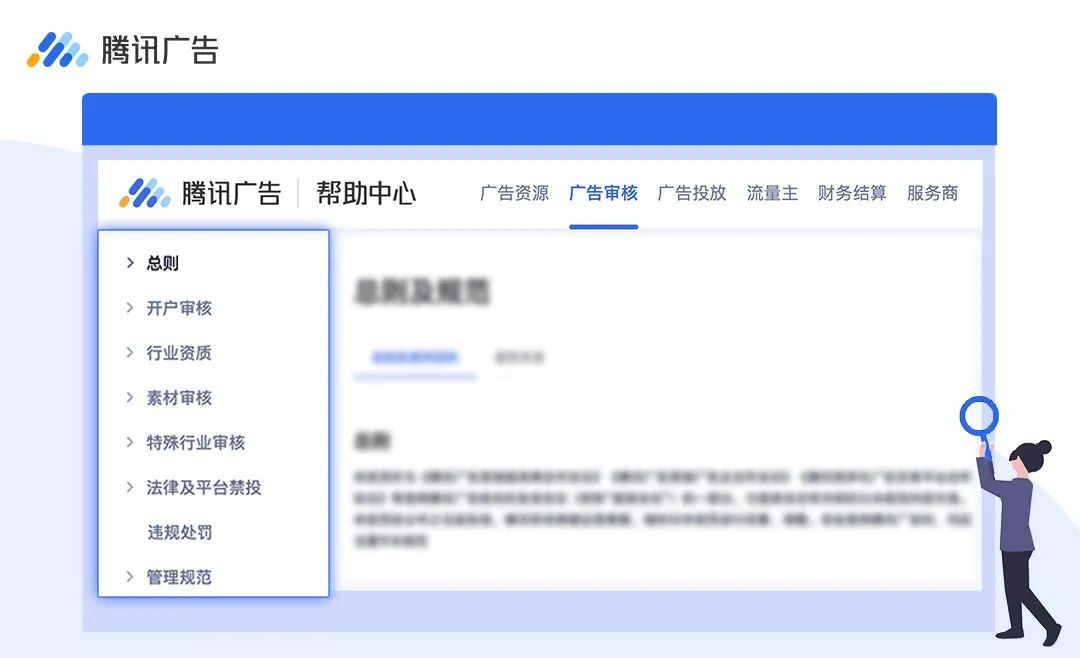This screenshot has width=1080, height=658.
Task: Open the 流量主 tab
Action: [772, 193]
